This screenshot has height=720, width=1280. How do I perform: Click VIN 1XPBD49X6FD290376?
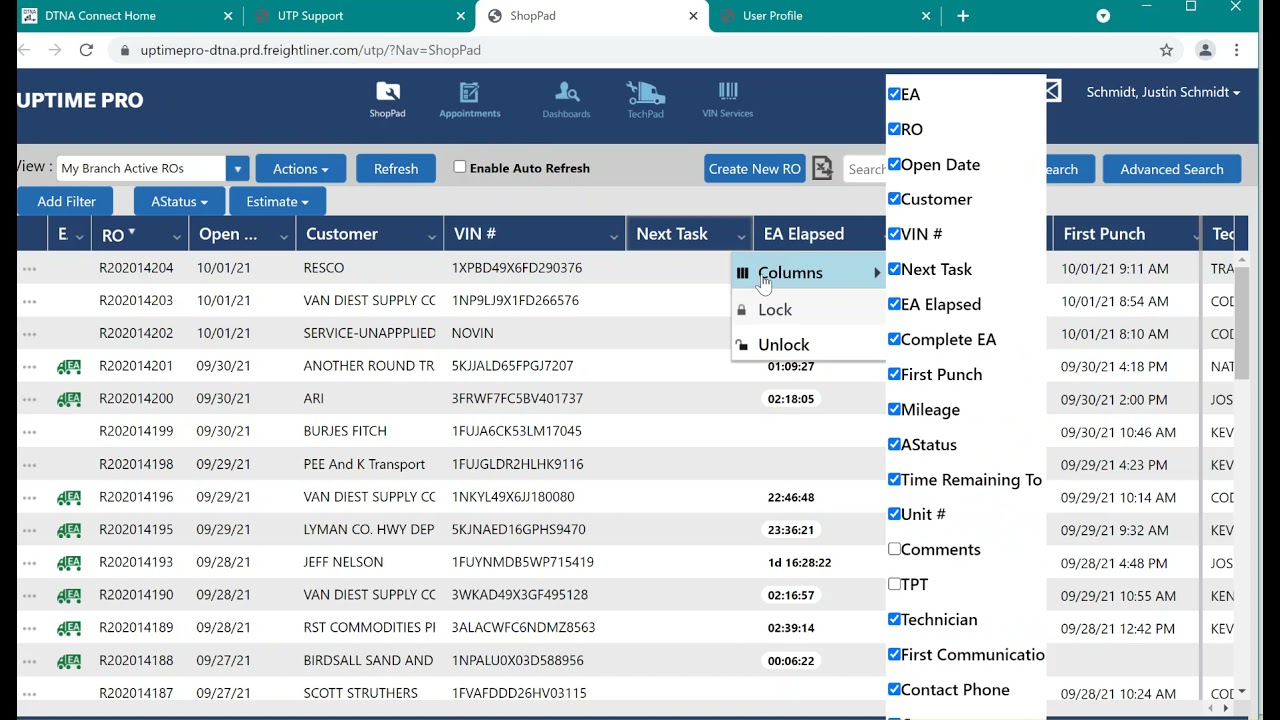[x=517, y=268]
